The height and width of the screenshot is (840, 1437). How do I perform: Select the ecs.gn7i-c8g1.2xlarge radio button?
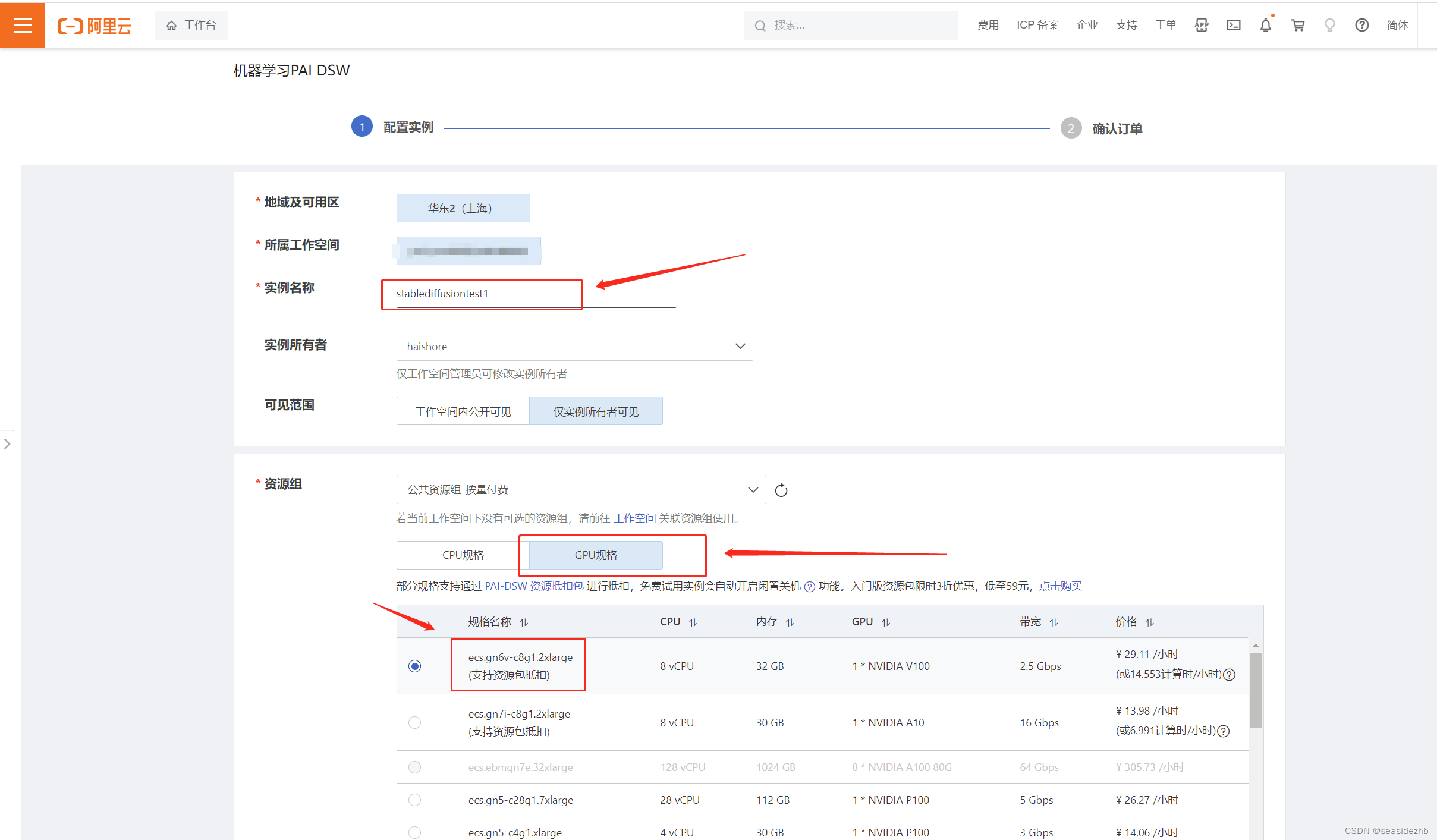coord(414,722)
